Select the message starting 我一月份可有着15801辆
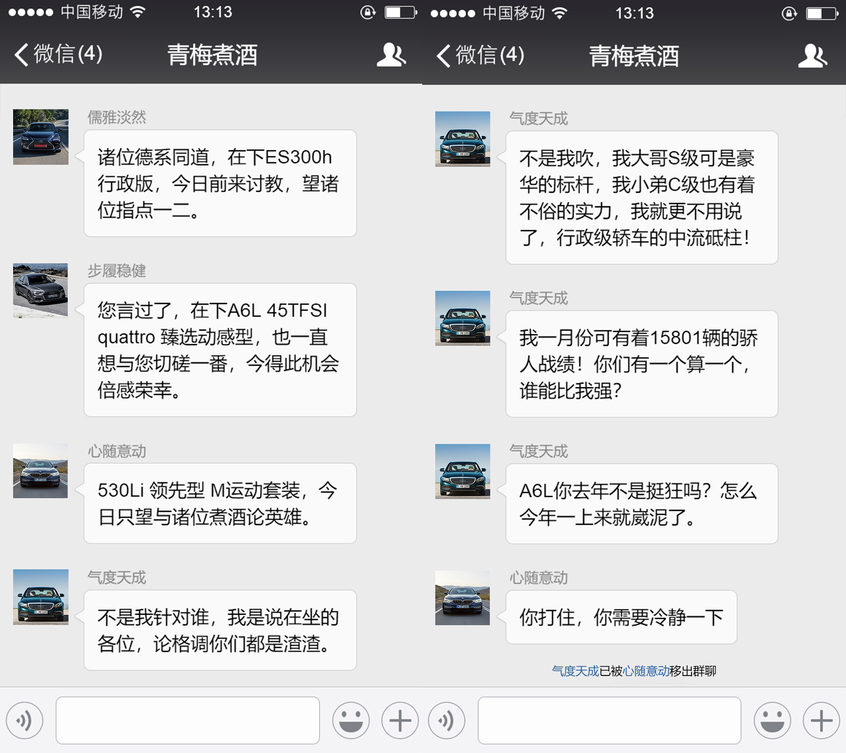 pyautogui.click(x=642, y=364)
